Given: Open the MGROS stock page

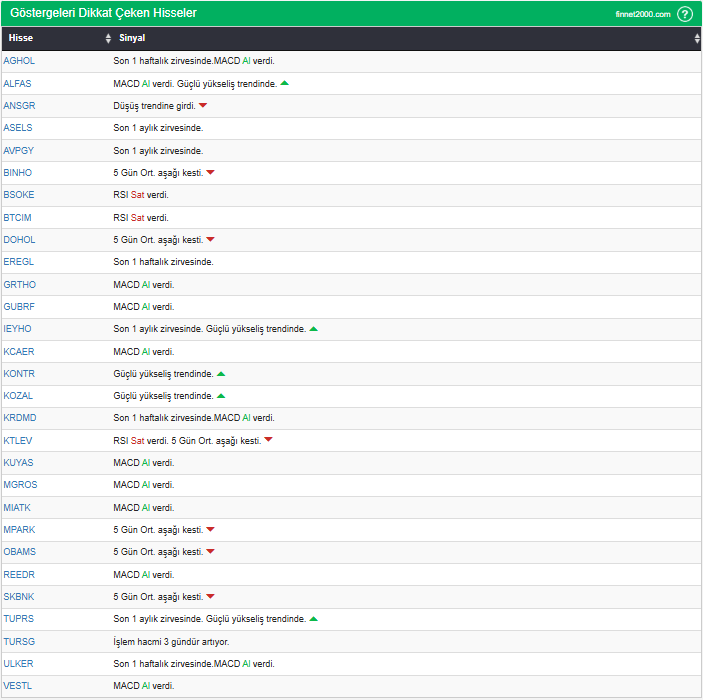Looking at the screenshot, I should coord(20,485).
